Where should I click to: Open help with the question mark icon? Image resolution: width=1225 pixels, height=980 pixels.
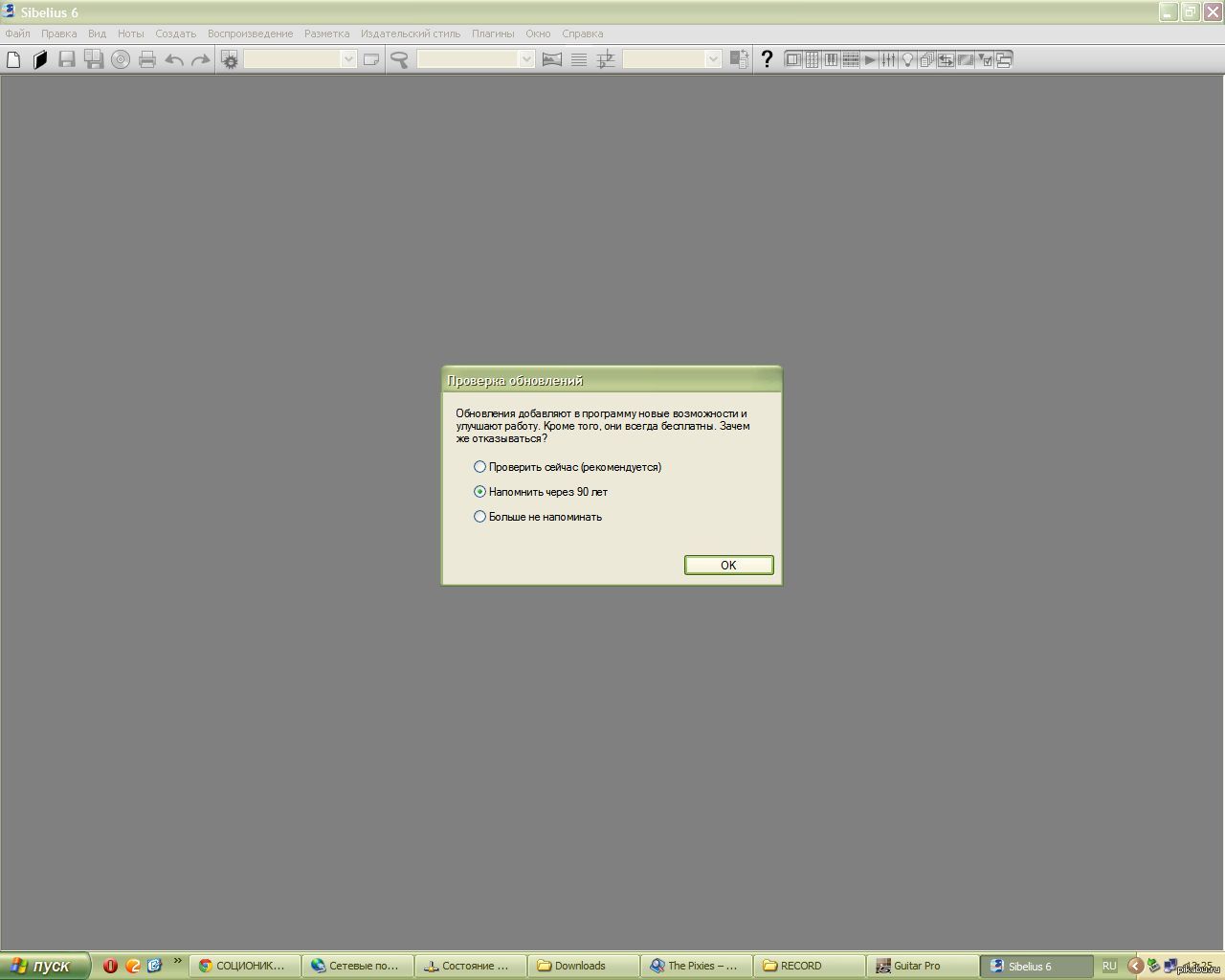click(767, 59)
